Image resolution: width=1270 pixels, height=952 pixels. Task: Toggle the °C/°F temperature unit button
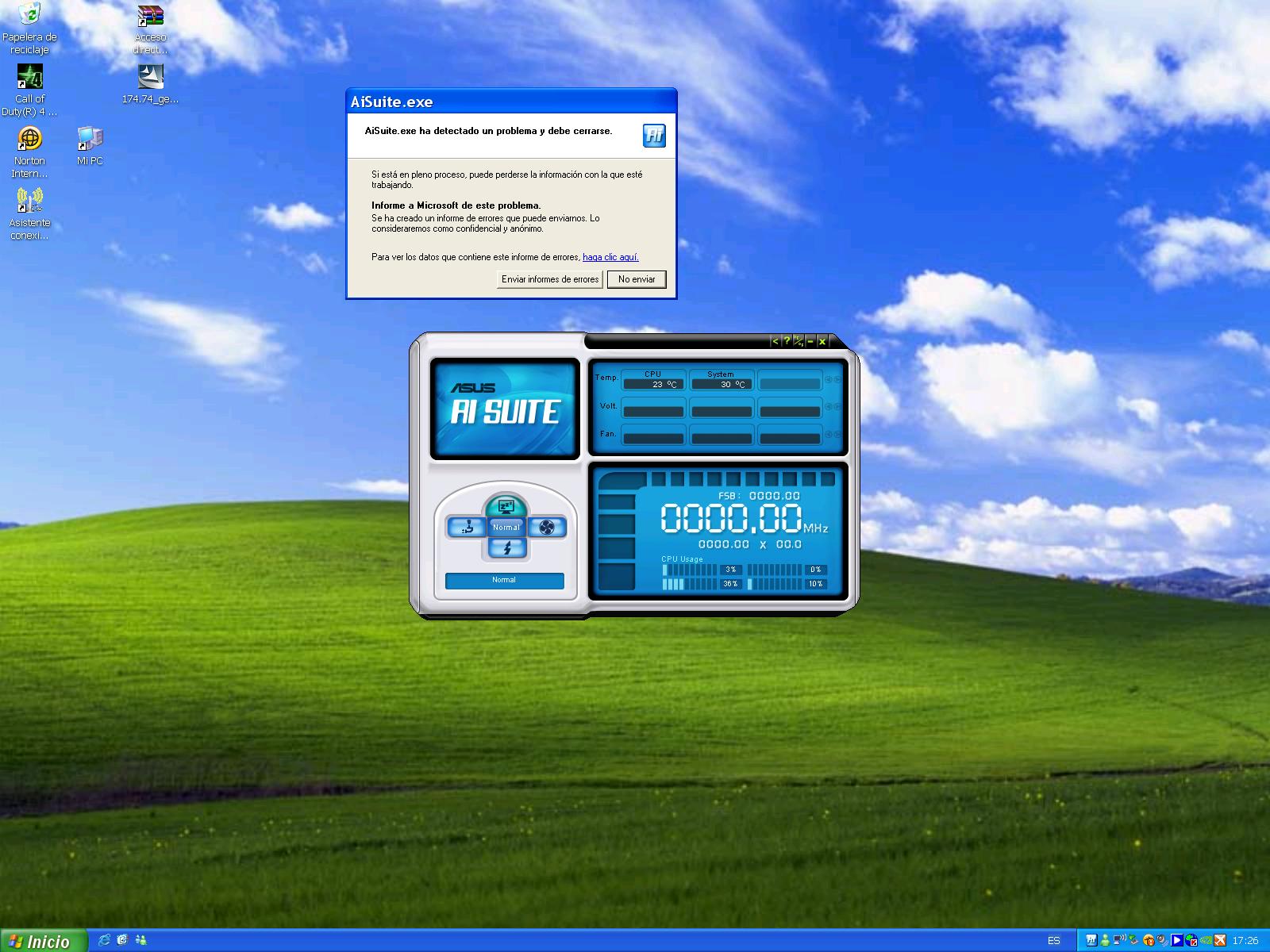click(799, 341)
